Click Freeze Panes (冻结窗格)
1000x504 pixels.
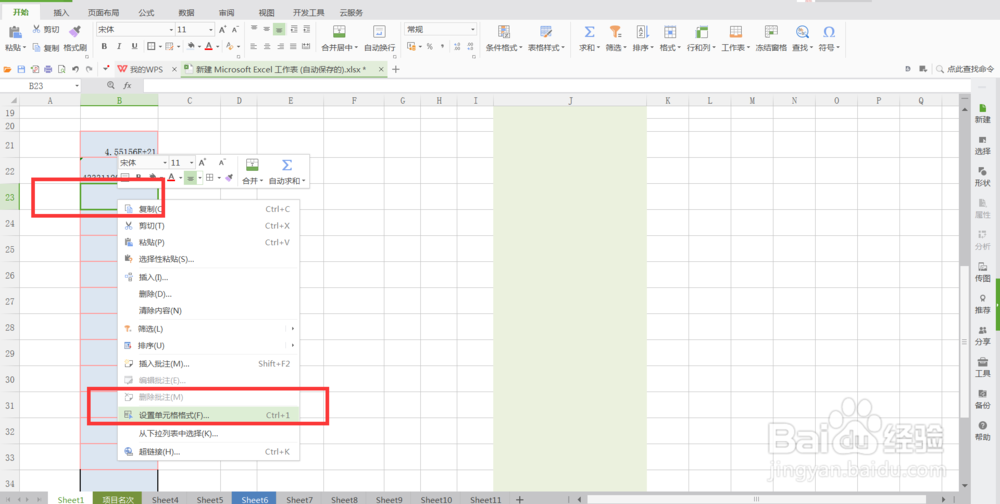coord(771,38)
